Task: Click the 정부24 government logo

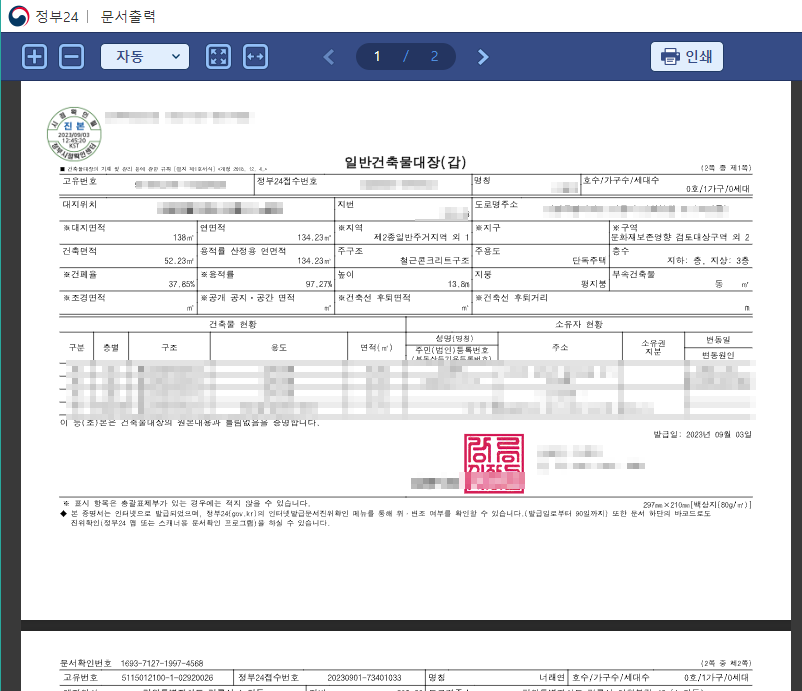Action: coord(19,16)
